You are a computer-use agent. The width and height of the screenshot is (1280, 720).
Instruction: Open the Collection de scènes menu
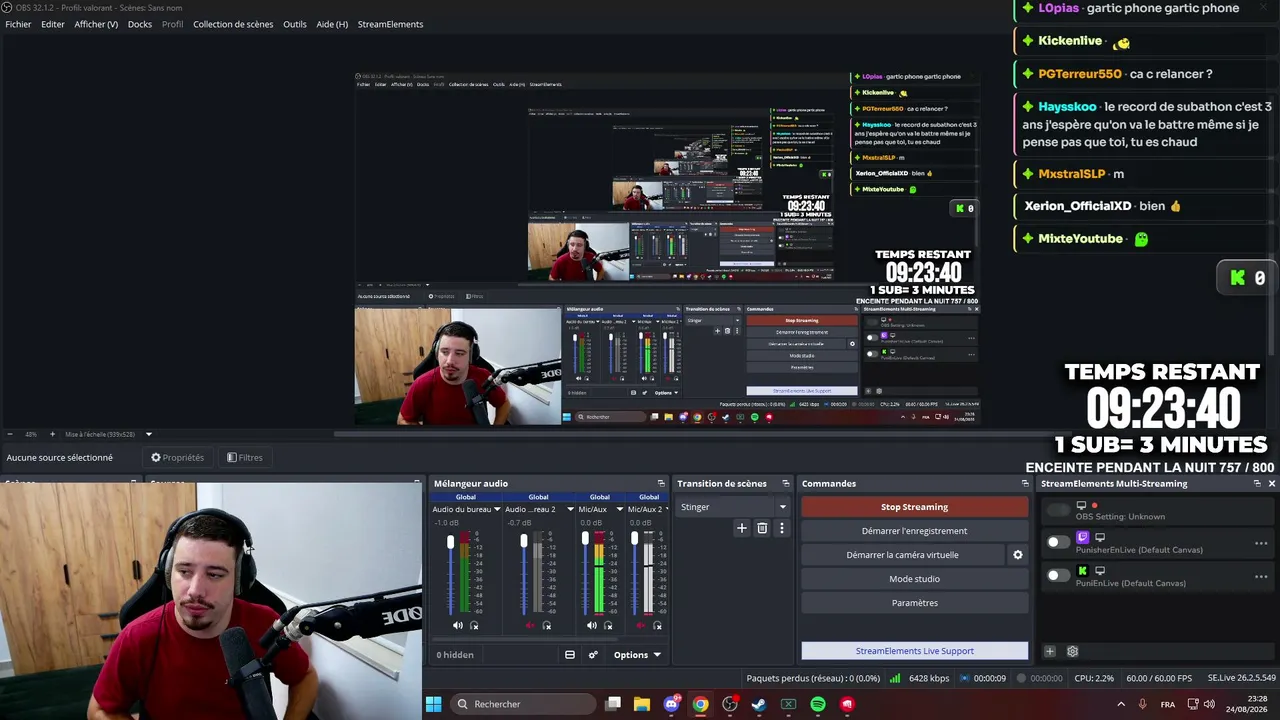tap(233, 24)
